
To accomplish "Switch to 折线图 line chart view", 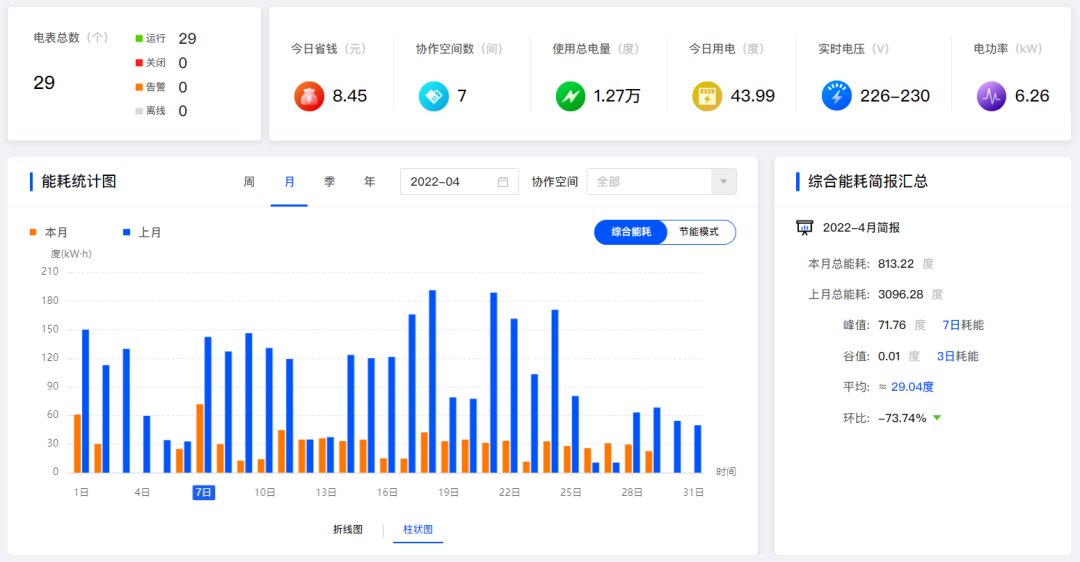I will pos(348,530).
